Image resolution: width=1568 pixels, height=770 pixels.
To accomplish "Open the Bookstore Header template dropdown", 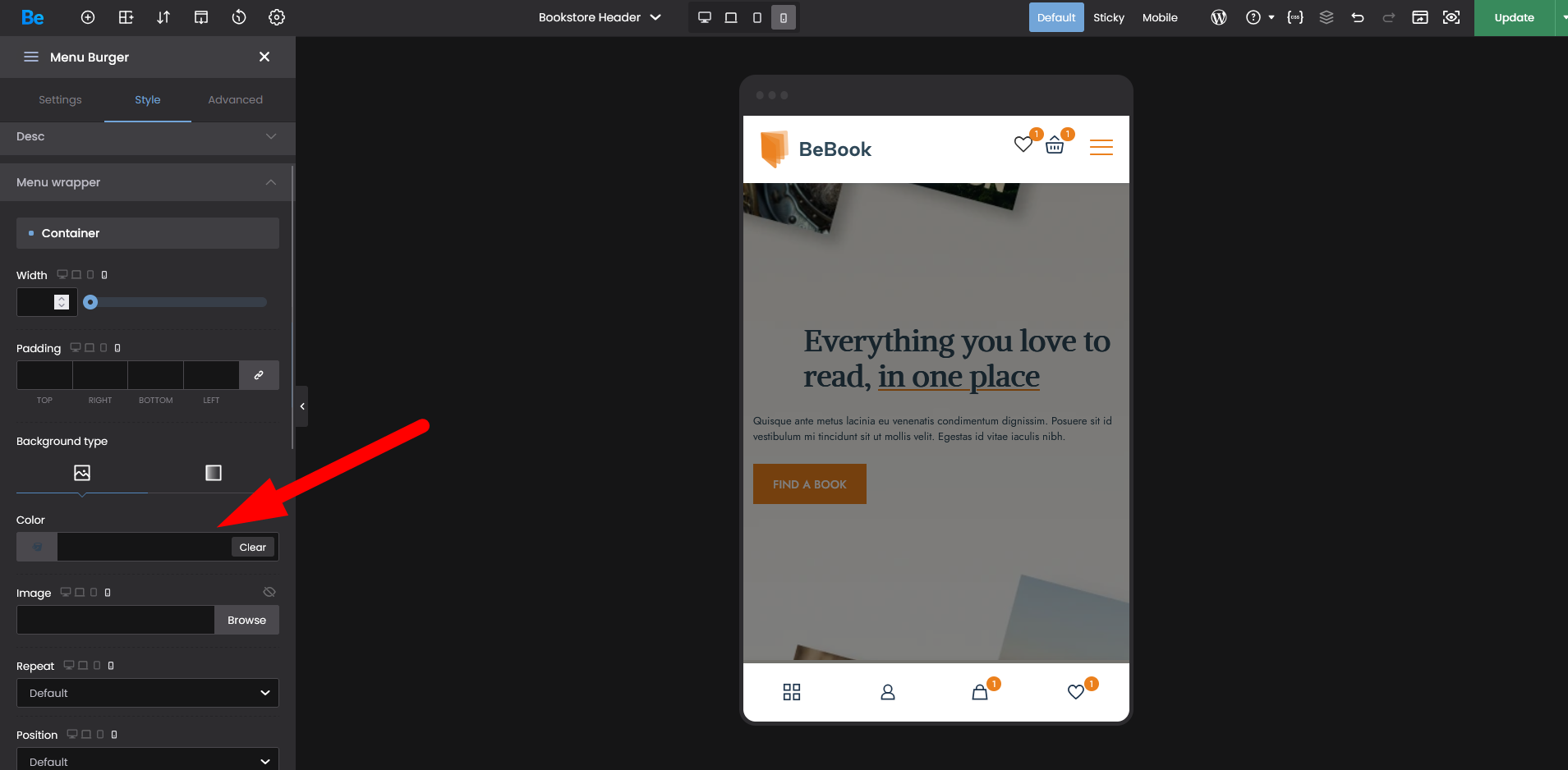I will point(600,17).
